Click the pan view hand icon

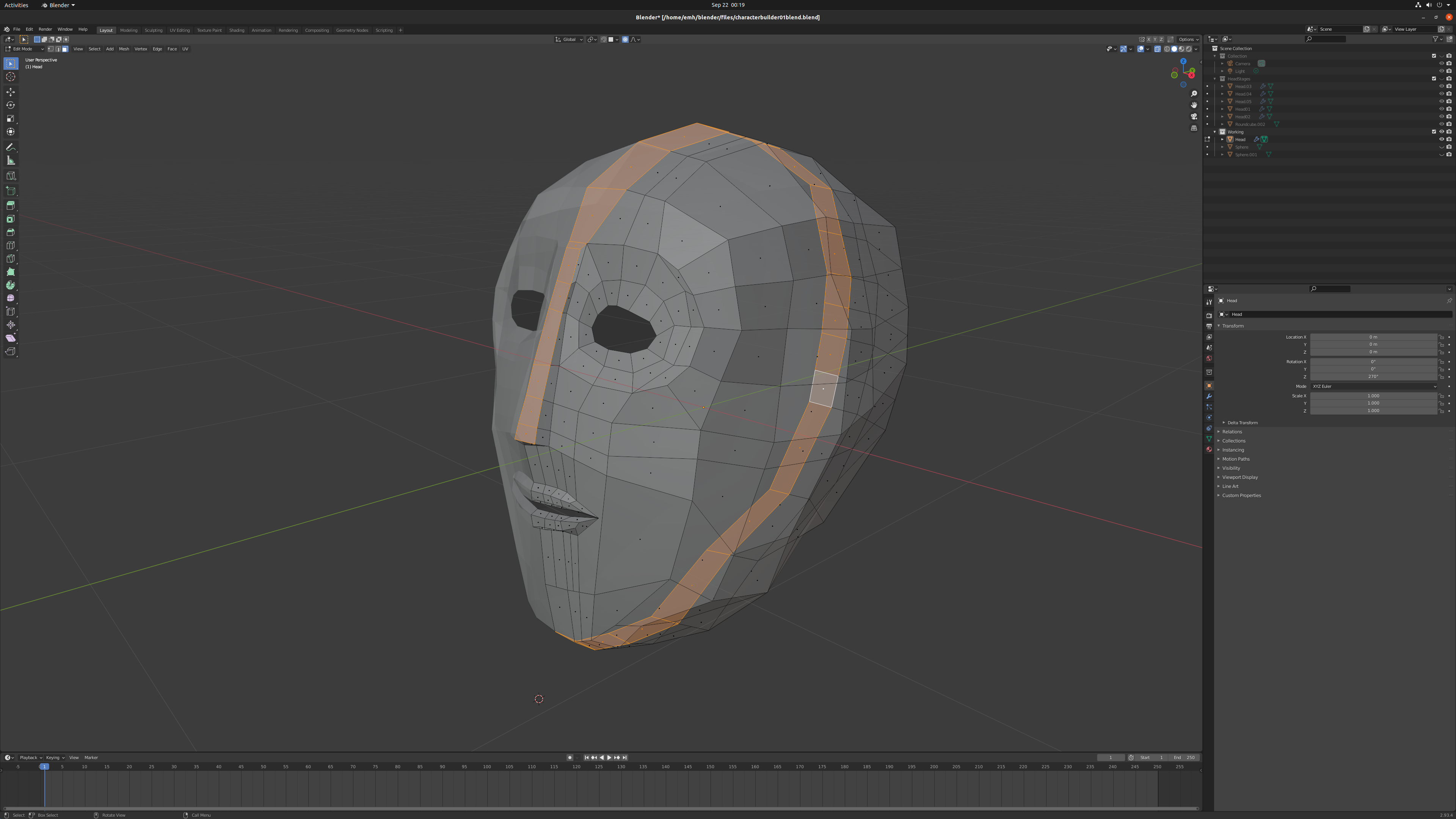coord(1194,105)
